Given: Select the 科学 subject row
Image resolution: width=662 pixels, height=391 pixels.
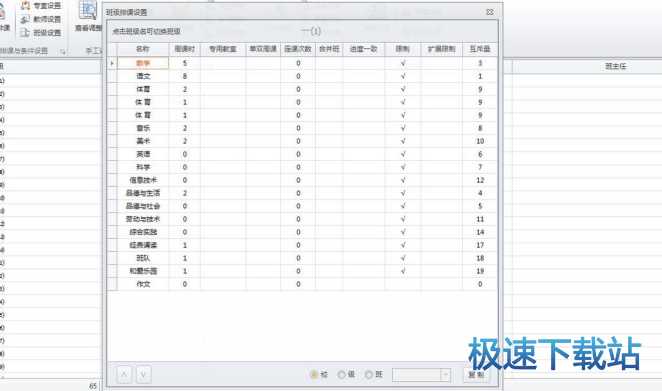Looking at the screenshot, I should [x=302, y=167].
